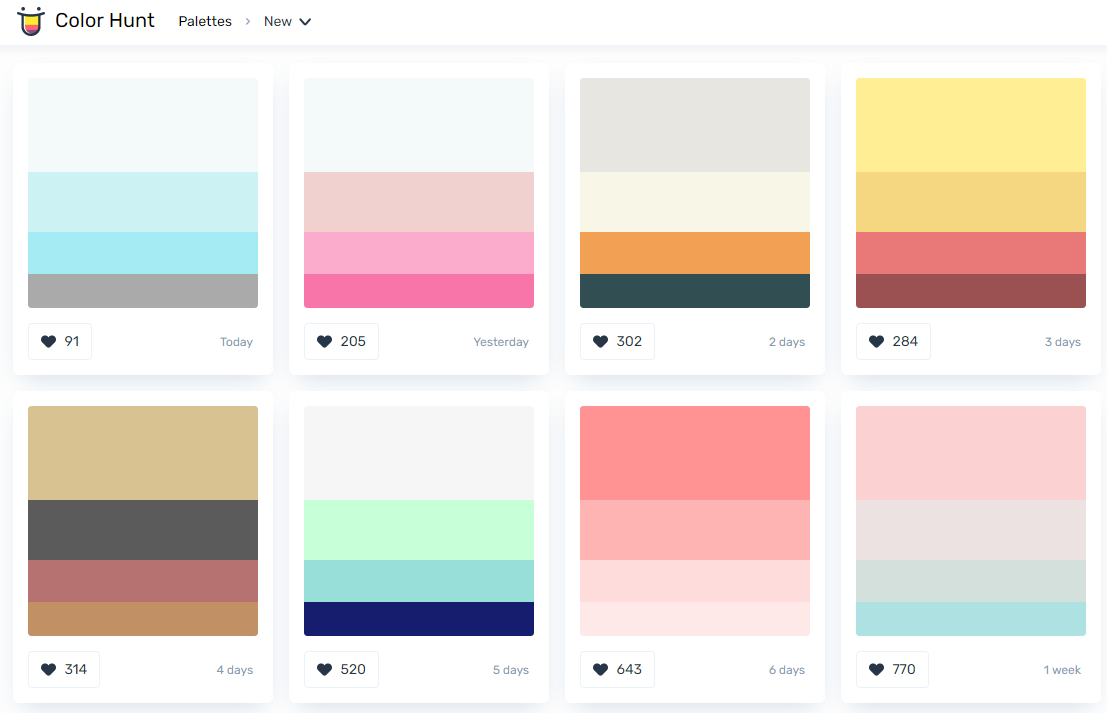The width and height of the screenshot is (1107, 713).
Task: Select the bright yellow top stripe
Action: (x=971, y=125)
